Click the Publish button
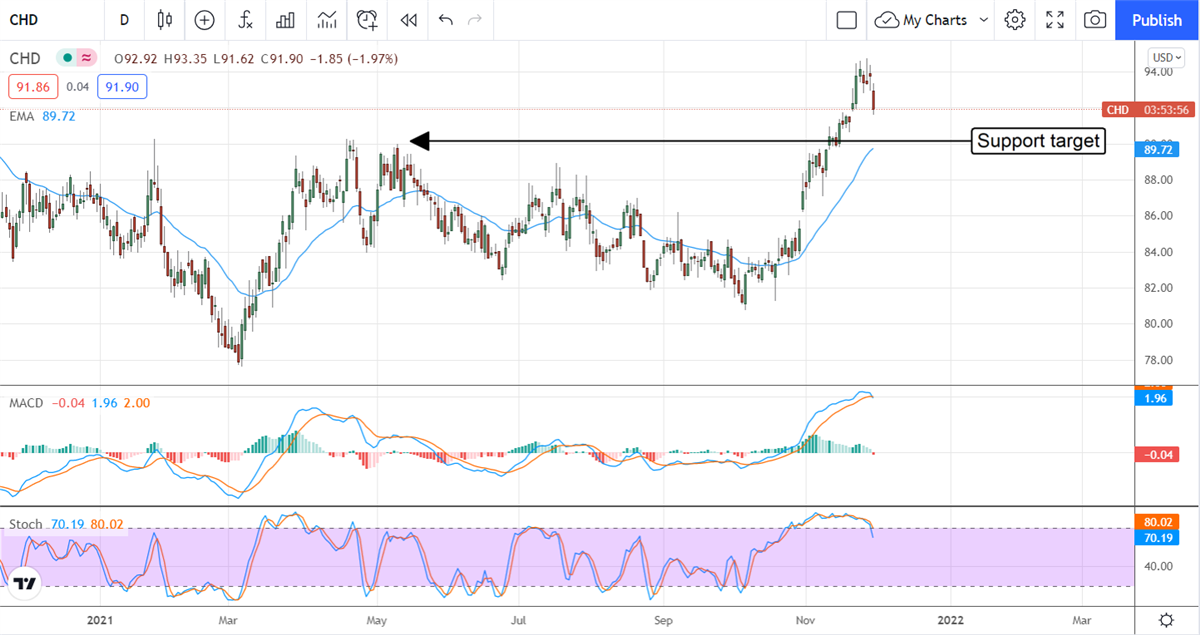 click(x=1157, y=20)
